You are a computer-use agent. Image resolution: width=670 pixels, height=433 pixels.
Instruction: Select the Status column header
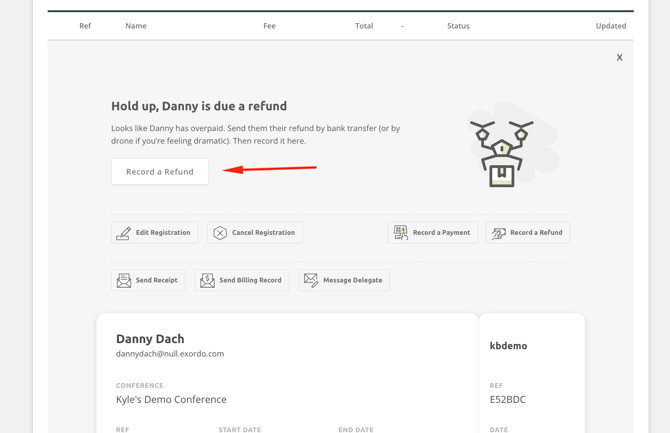coord(458,26)
